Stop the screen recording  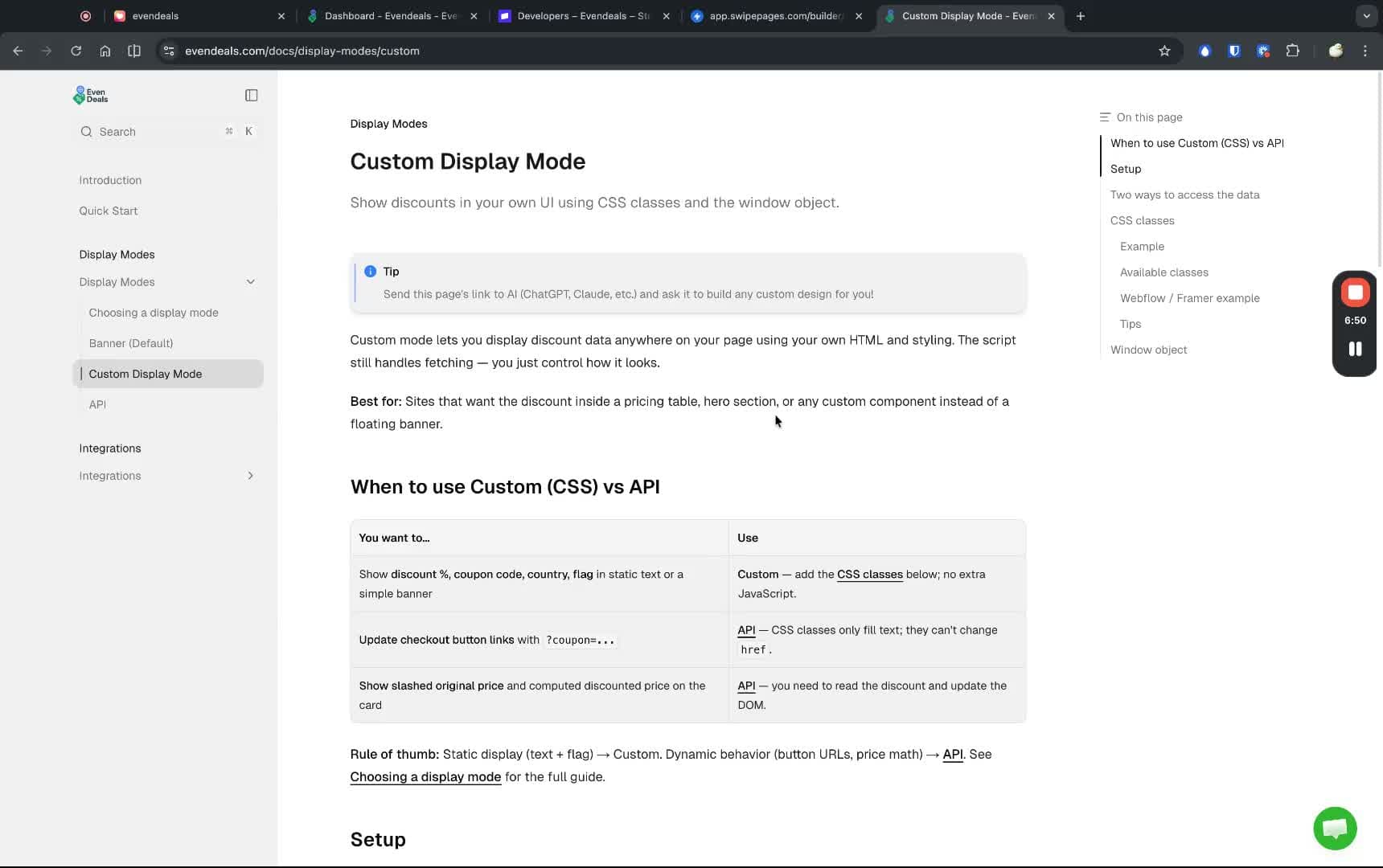(1355, 292)
